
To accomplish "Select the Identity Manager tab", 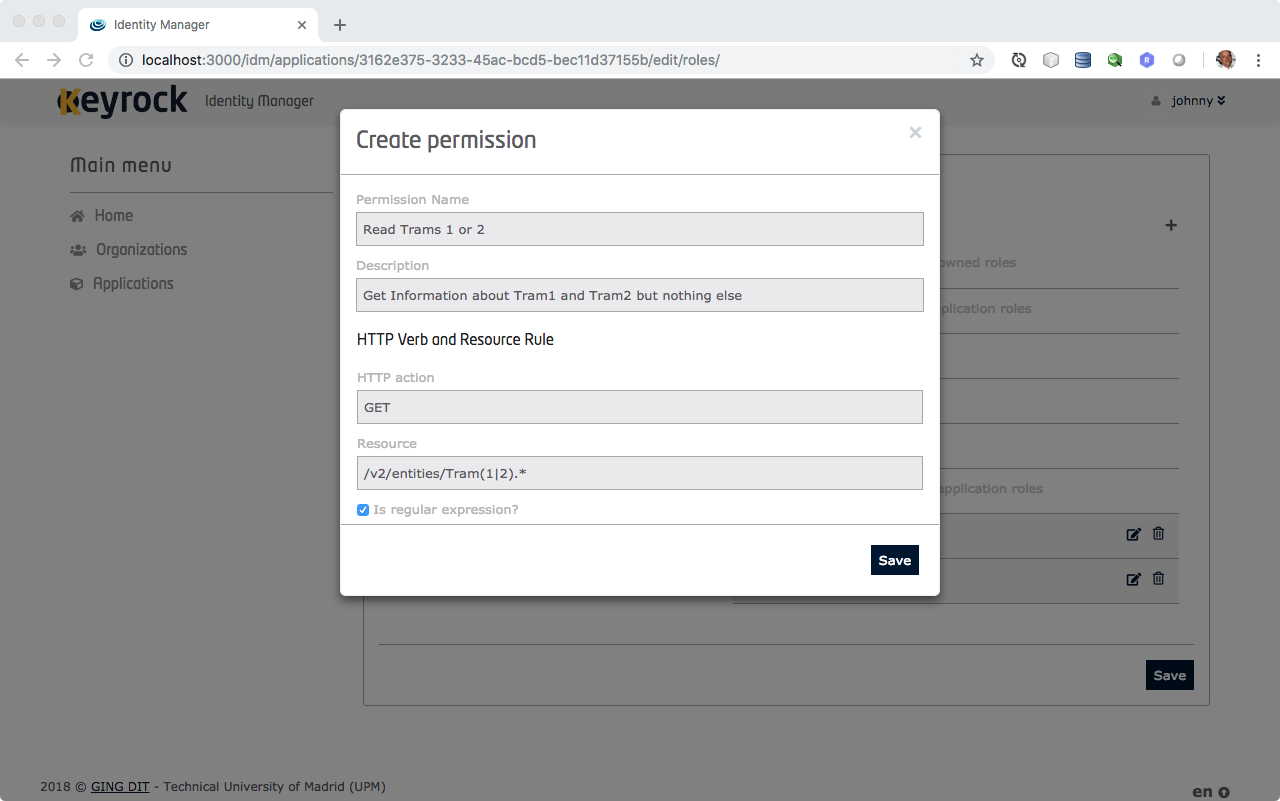I will pos(197,24).
